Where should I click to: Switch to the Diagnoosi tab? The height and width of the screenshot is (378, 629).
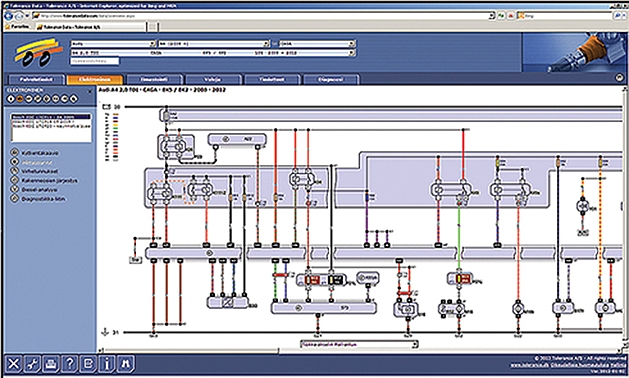point(331,79)
